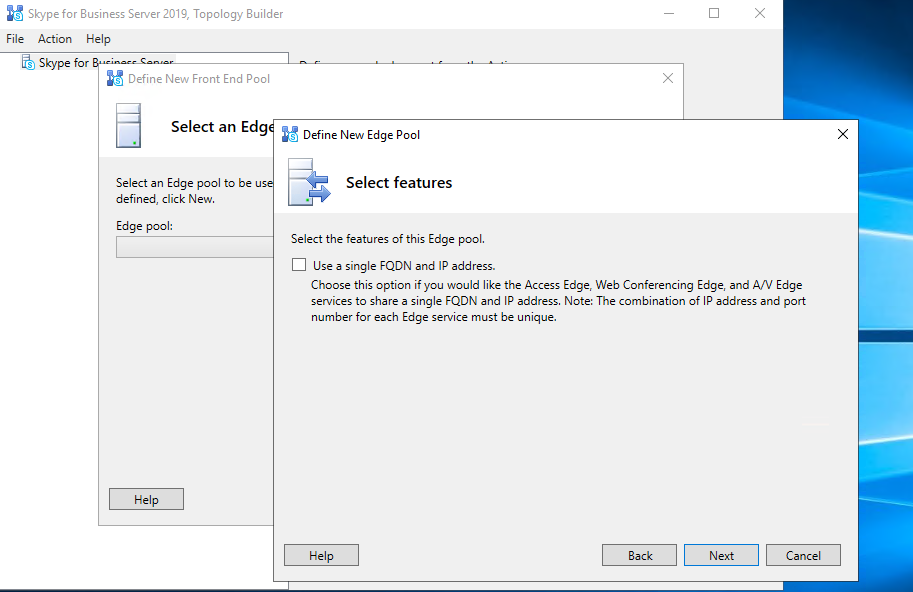Go Back in the Edge Pool wizard
913x592 pixels.
click(640, 556)
